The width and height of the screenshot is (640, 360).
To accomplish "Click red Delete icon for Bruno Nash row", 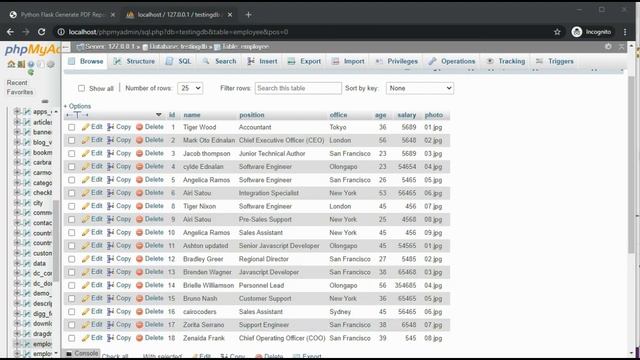I will tap(139, 298).
